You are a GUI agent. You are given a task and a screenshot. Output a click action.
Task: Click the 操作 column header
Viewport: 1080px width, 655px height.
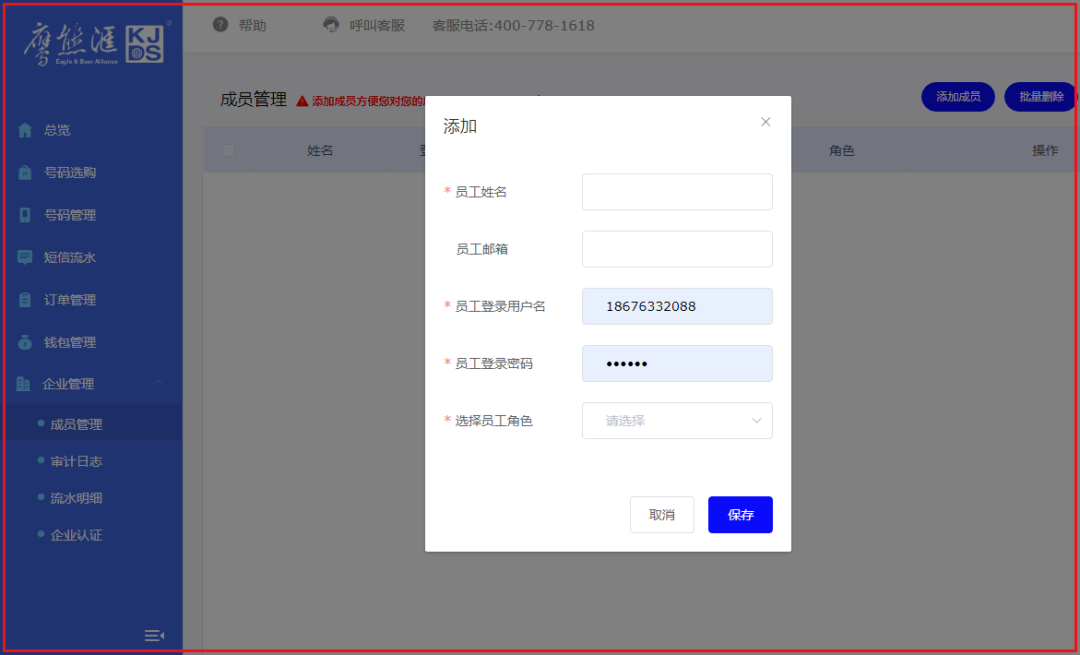(x=1045, y=150)
